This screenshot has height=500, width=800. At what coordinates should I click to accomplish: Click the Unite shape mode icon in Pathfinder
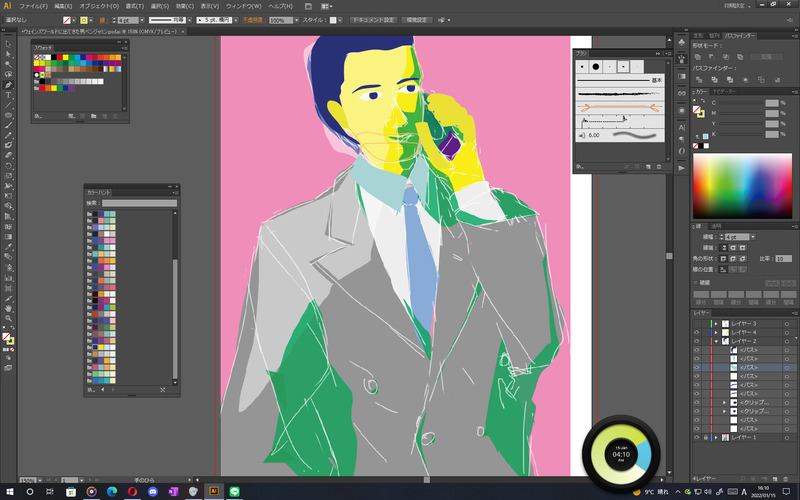(698, 57)
